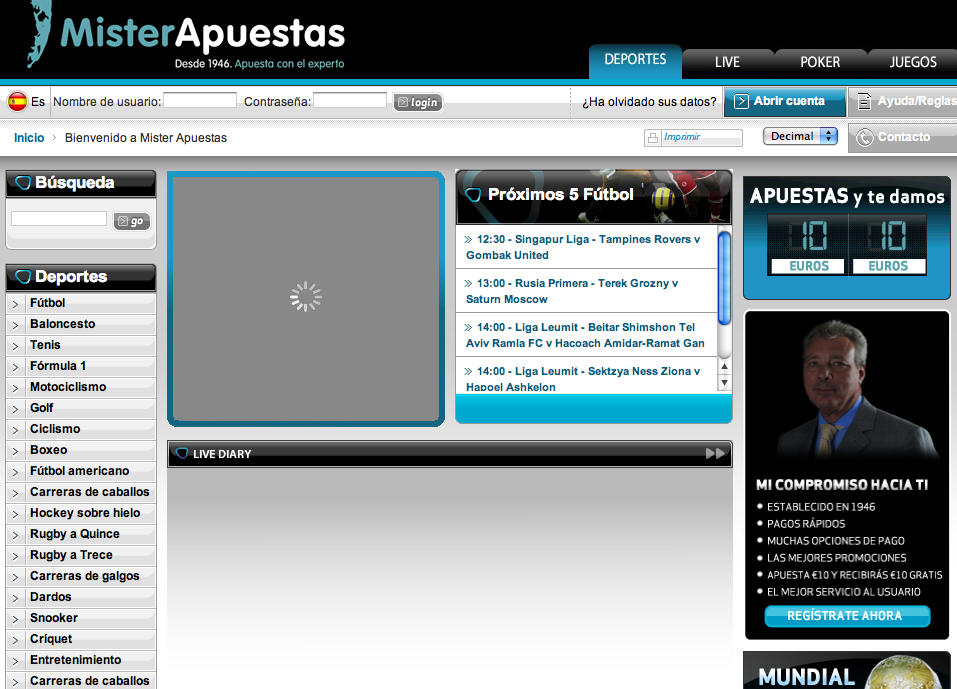Follow the ¿Ha olvidado sus datos? link
Screen dimensions: 957x689
click(649, 102)
